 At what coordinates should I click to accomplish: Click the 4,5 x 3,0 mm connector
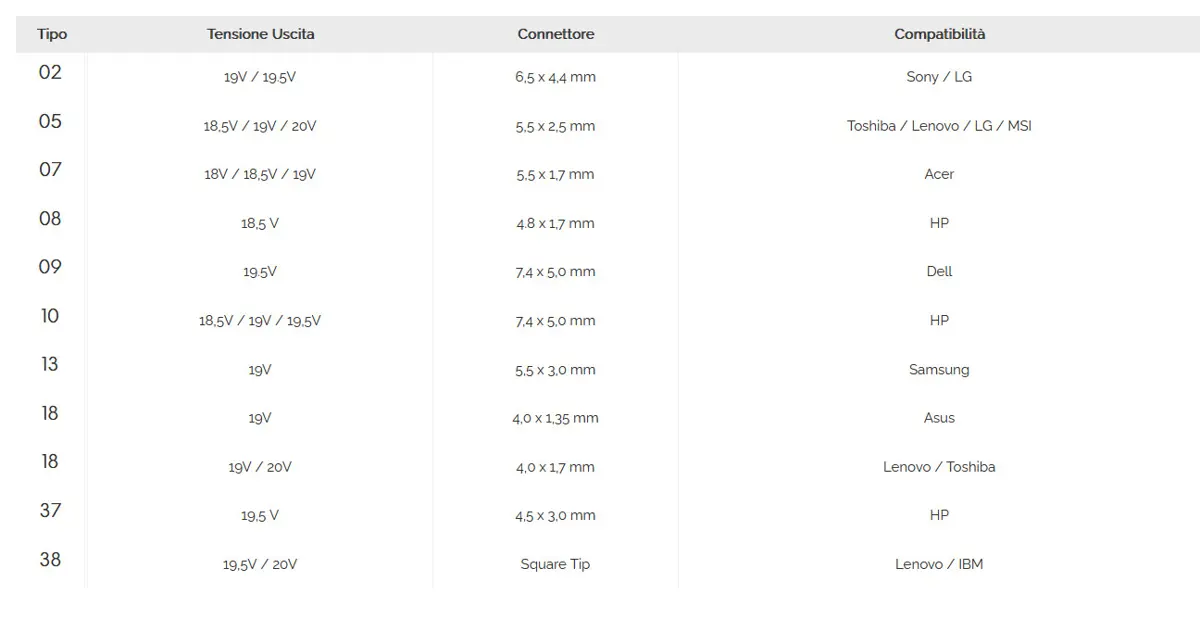tap(555, 515)
